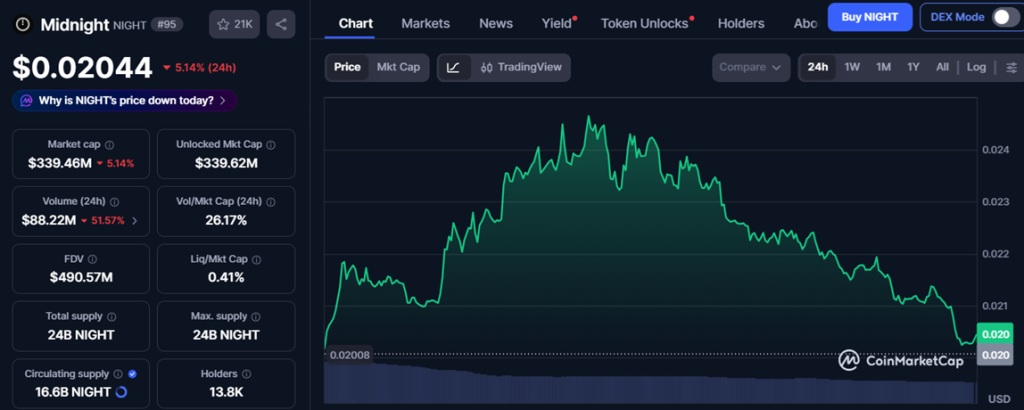Open the share icon button
The height and width of the screenshot is (410, 1024).
click(281, 24)
